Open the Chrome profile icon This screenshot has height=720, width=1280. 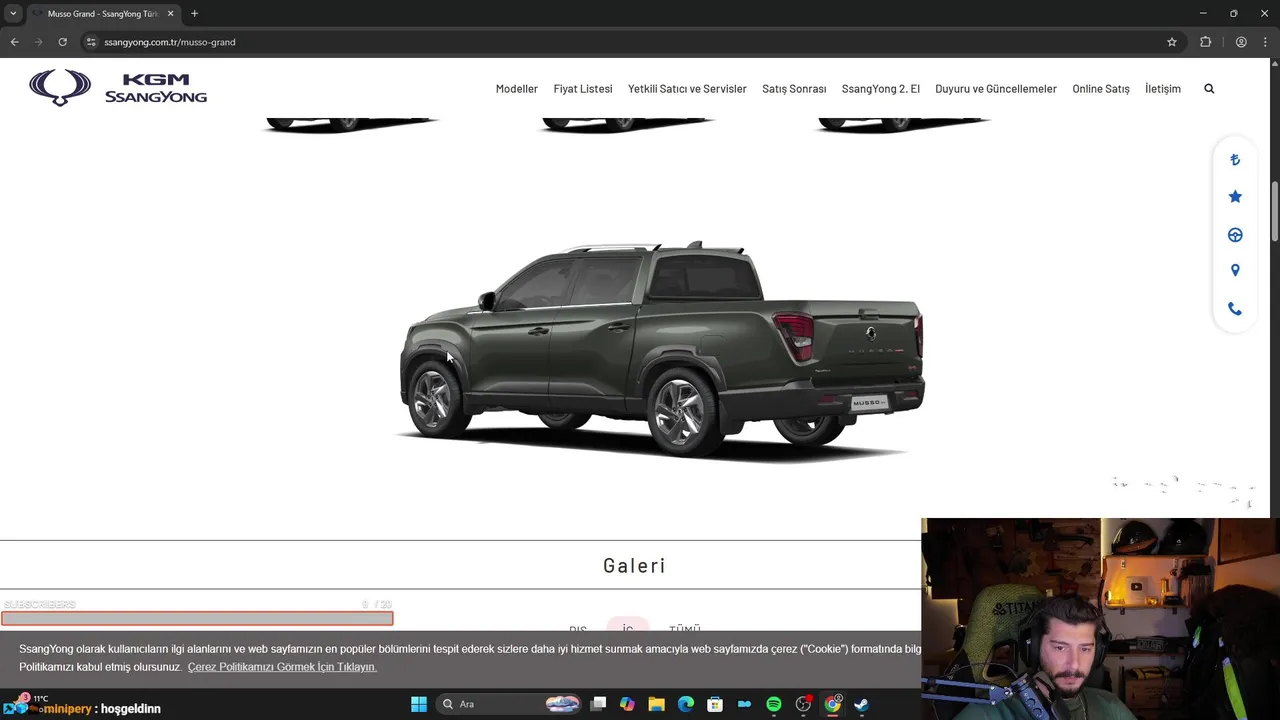click(x=1241, y=42)
